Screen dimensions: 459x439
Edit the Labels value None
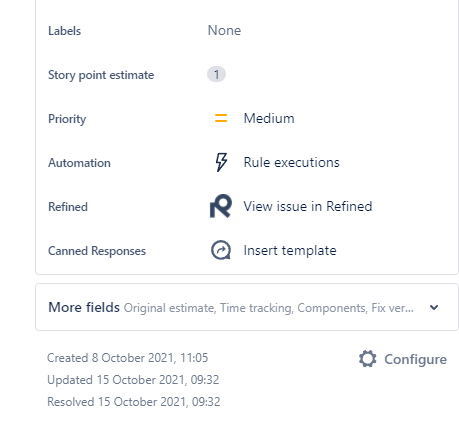(224, 30)
